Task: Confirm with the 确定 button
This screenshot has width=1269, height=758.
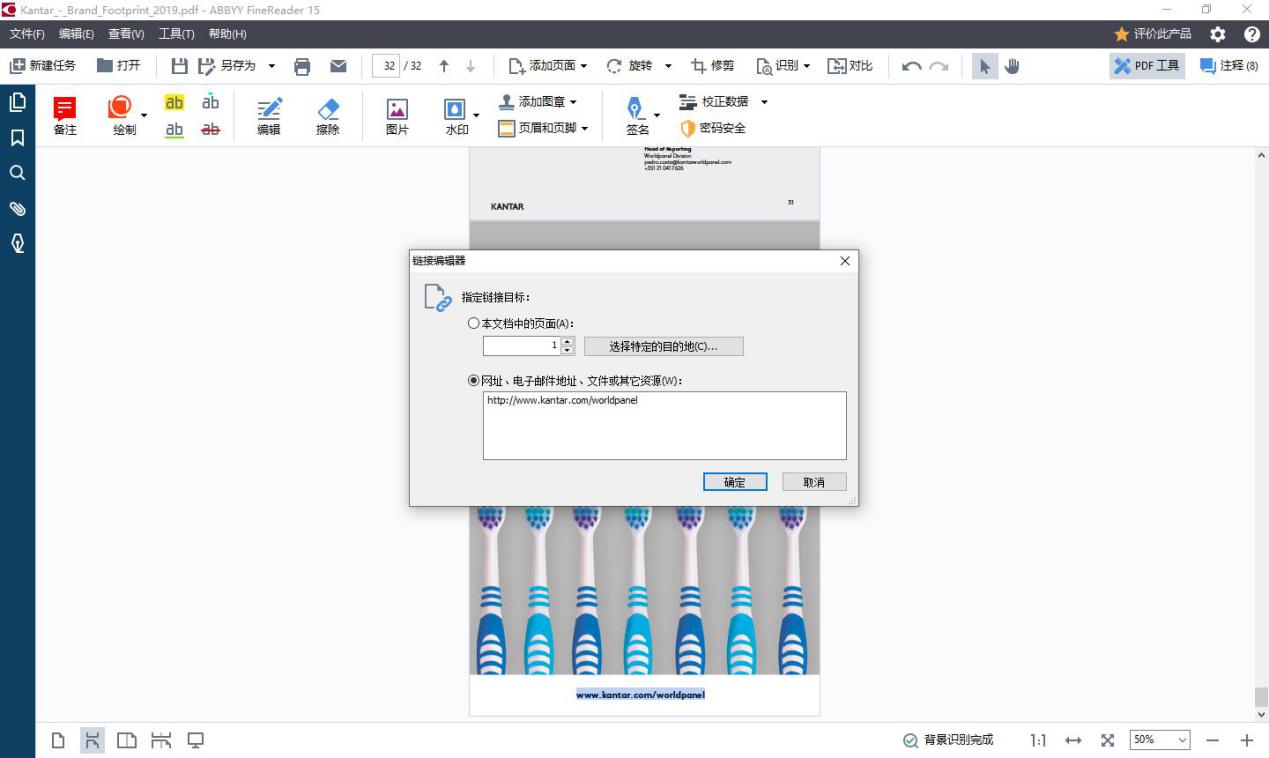Action: click(735, 482)
